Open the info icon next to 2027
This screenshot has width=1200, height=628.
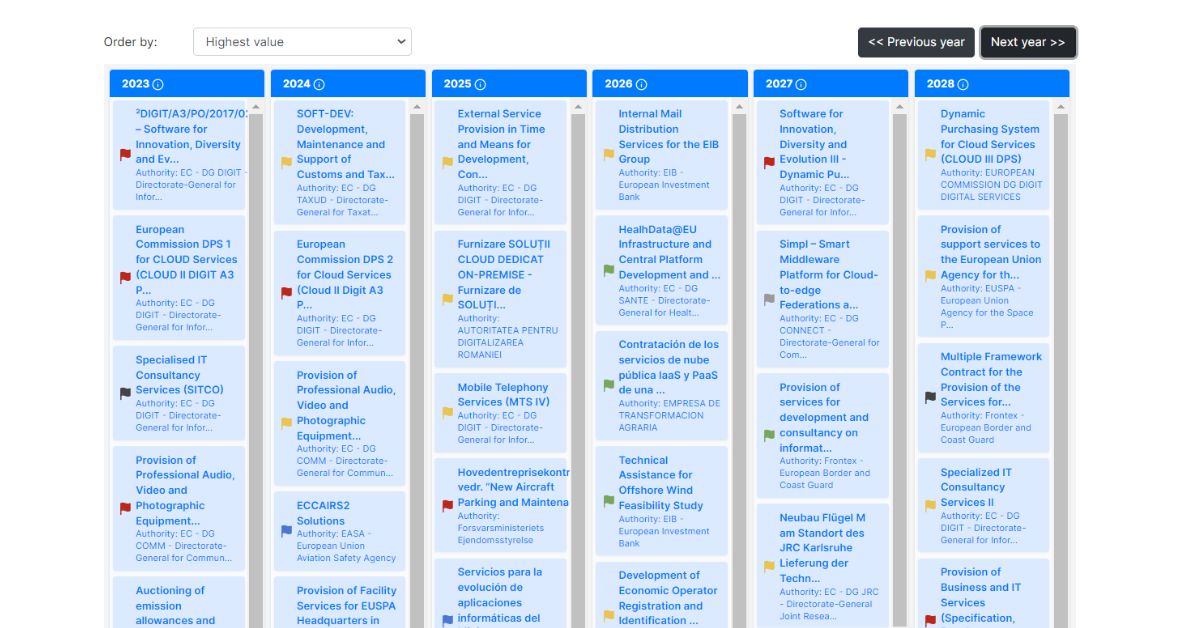pos(801,84)
